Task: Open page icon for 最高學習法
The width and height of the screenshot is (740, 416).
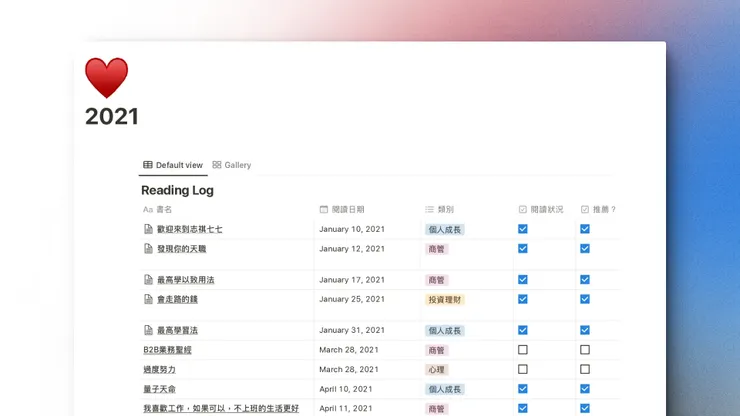Action: 148,330
